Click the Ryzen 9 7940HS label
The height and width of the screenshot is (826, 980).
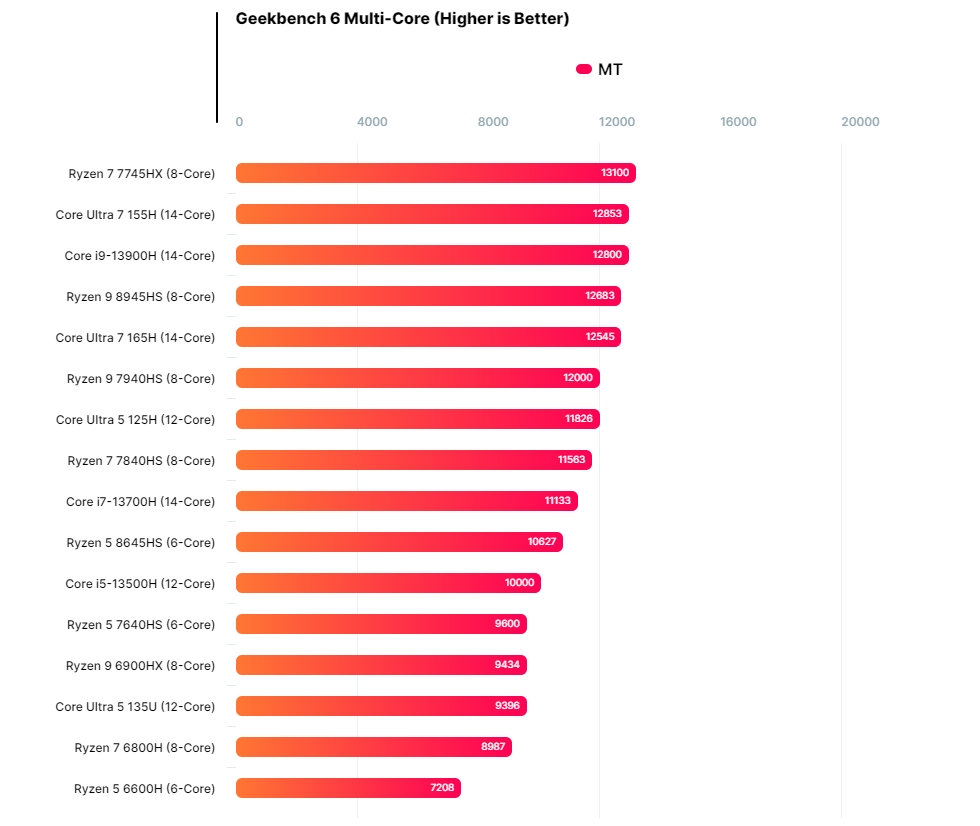tap(141, 379)
